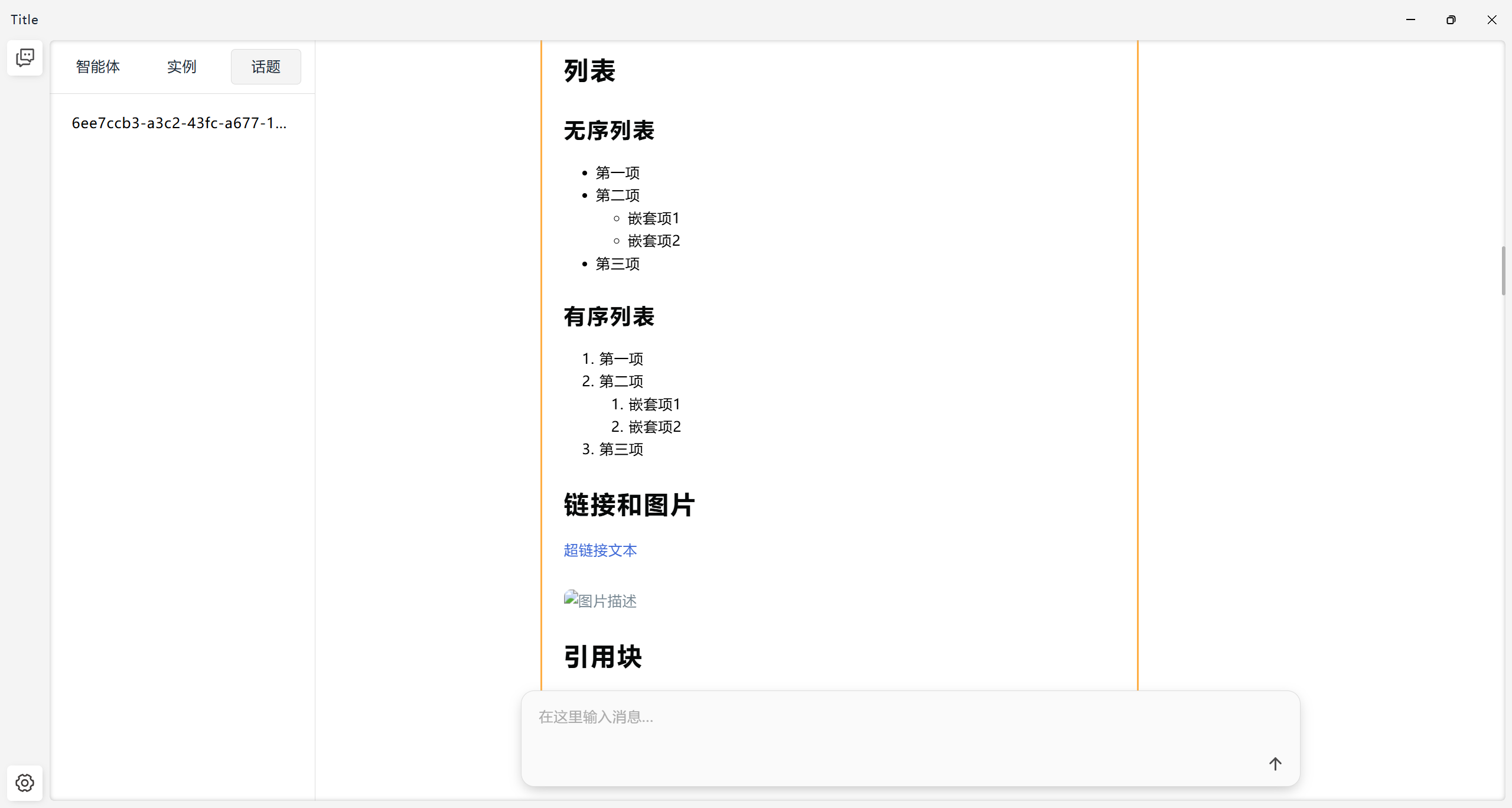Open the chat sessions panel icon
1512x808 pixels.
click(24, 57)
